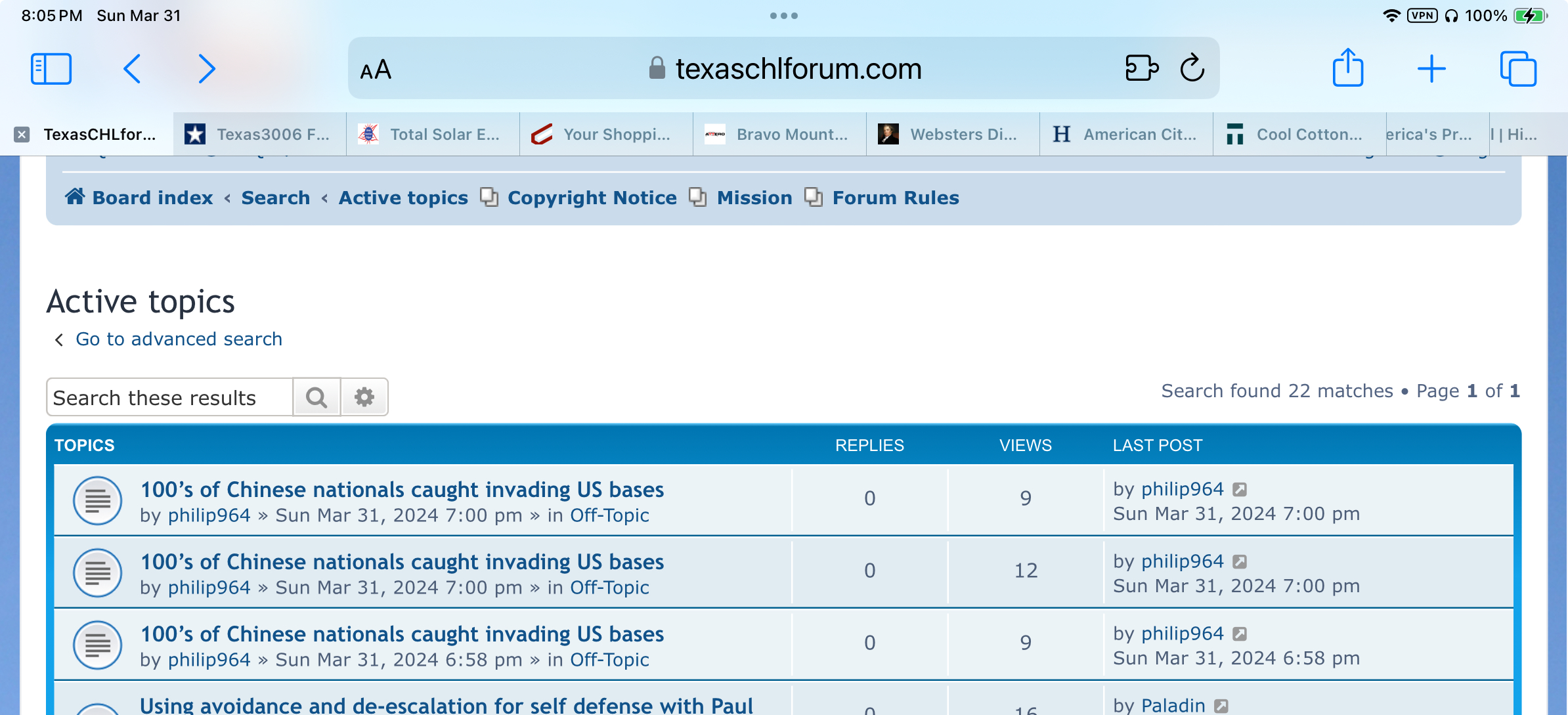
Task: Go back to previous page
Action: coord(132,69)
